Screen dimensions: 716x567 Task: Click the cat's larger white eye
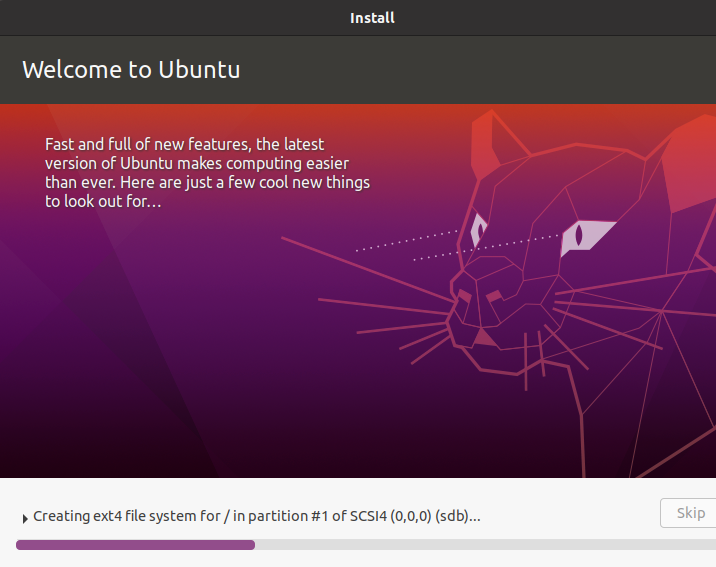[x=586, y=236]
